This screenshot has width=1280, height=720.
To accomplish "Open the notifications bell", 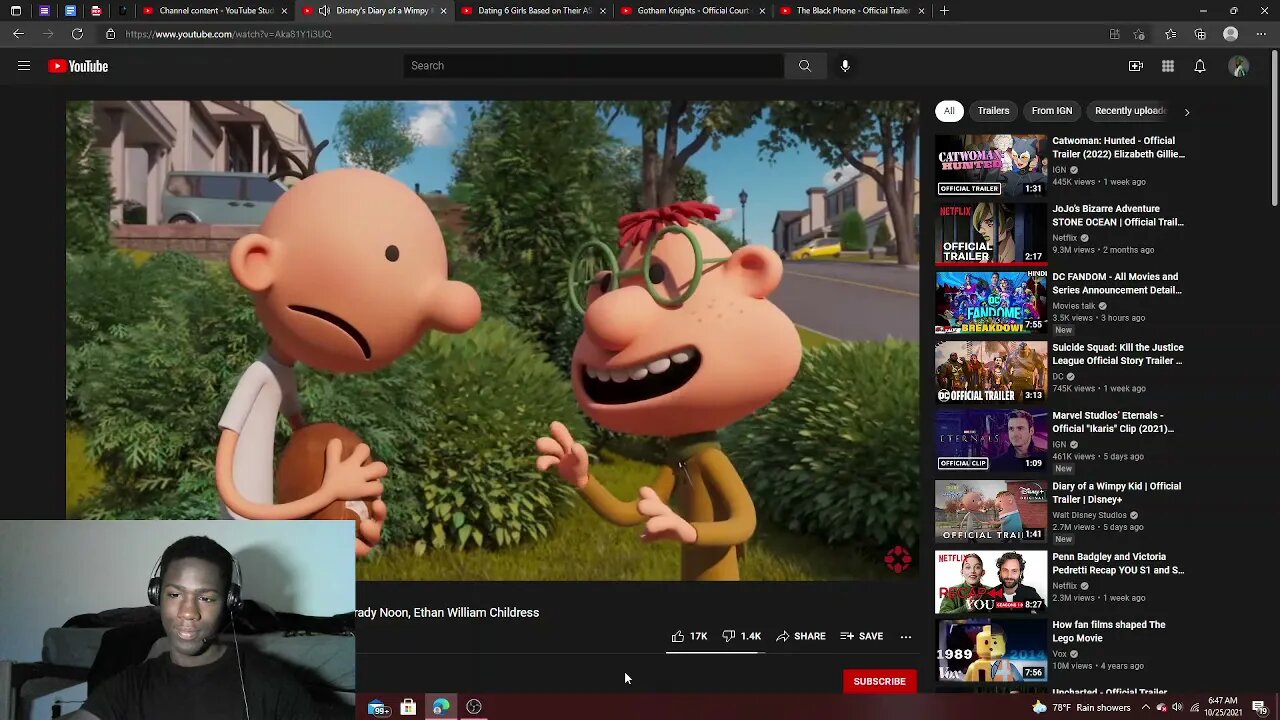I will (x=1199, y=66).
